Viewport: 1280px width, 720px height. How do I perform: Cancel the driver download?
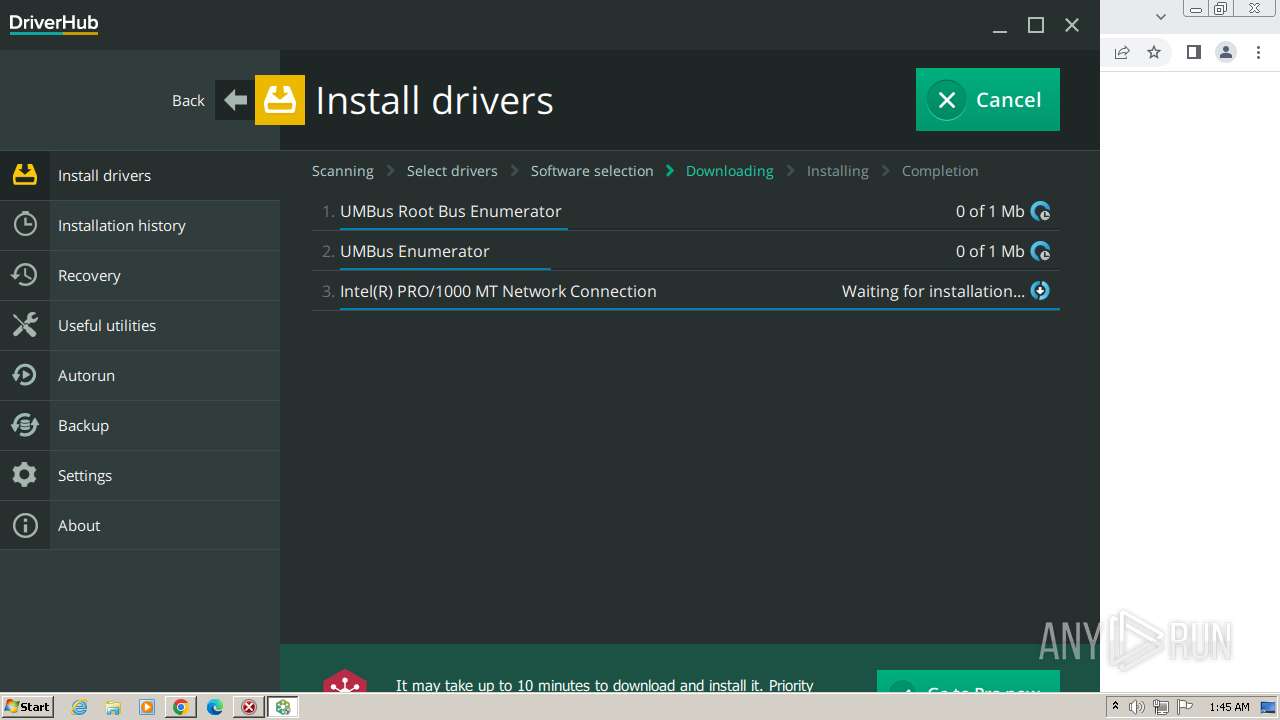(988, 99)
